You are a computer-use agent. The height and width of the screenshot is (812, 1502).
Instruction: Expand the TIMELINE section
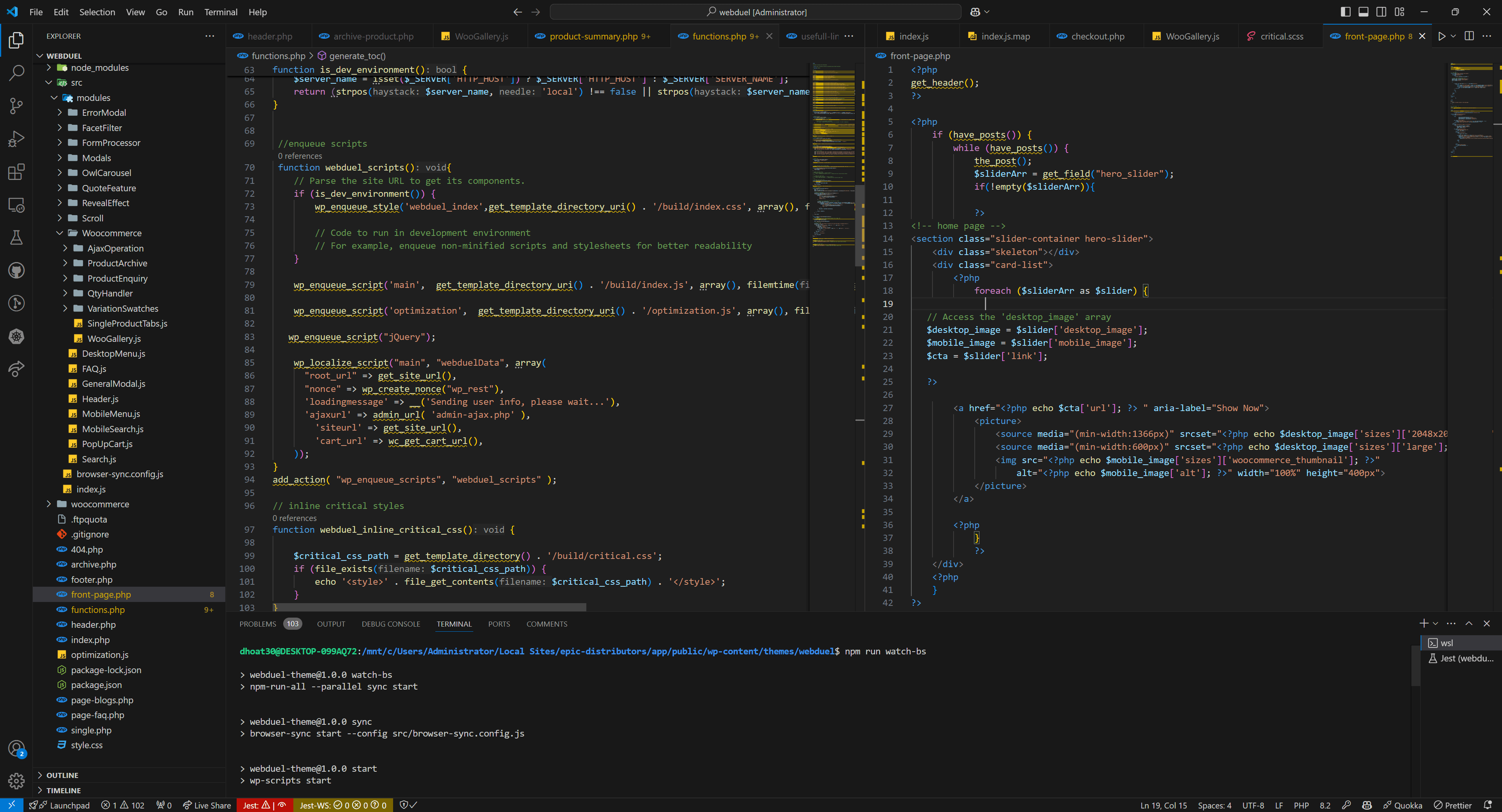(63, 790)
